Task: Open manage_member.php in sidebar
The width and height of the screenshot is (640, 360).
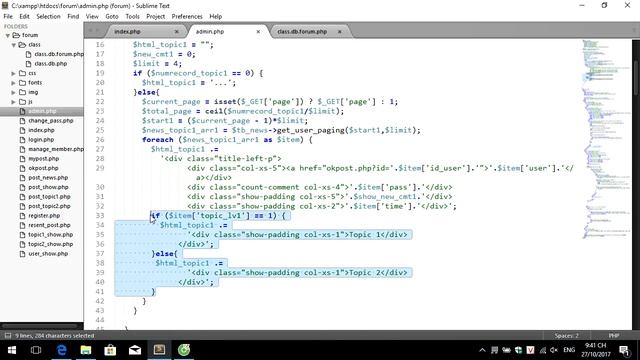Action: (56, 149)
